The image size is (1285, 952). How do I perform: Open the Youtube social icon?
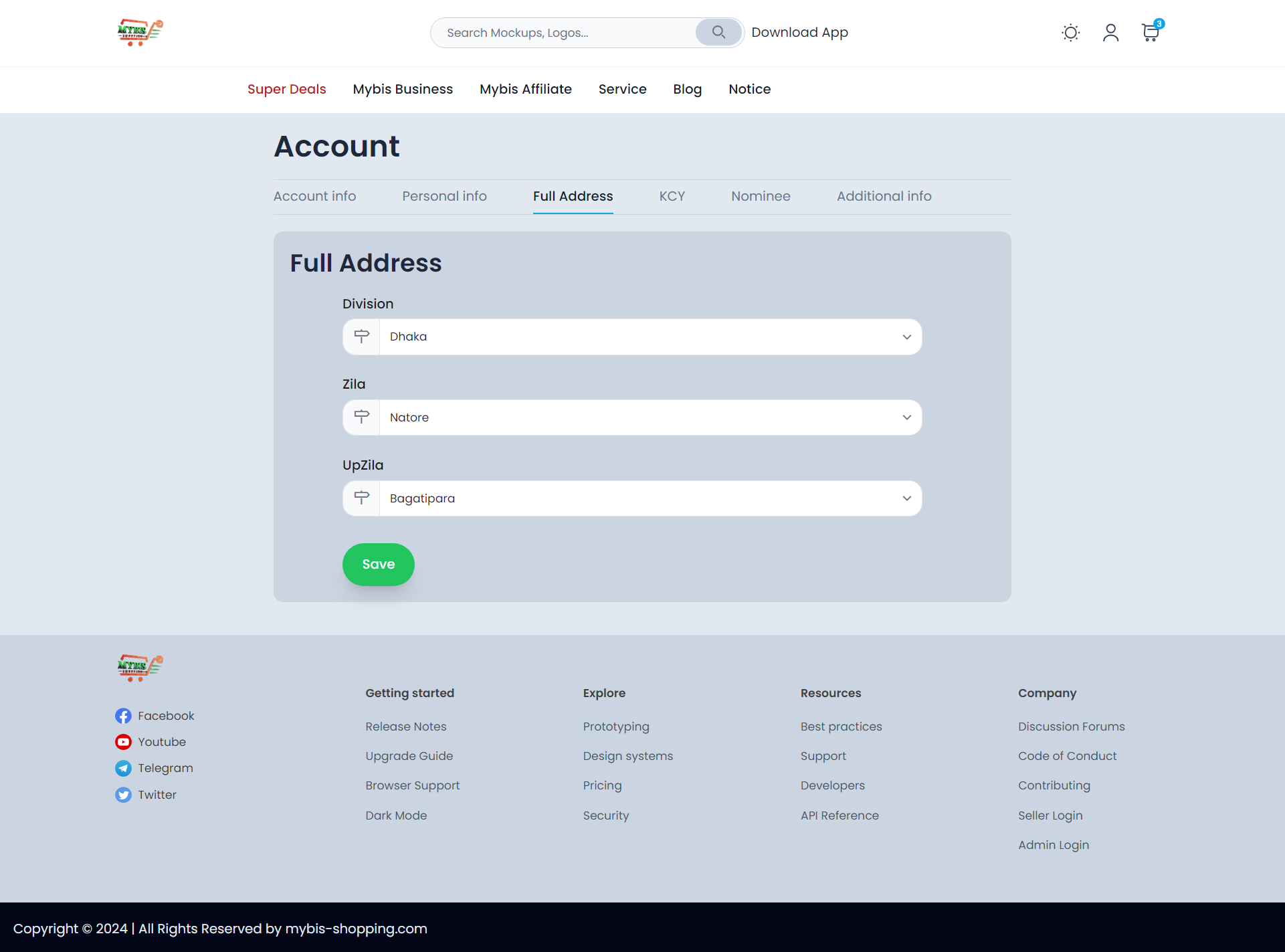(x=123, y=742)
